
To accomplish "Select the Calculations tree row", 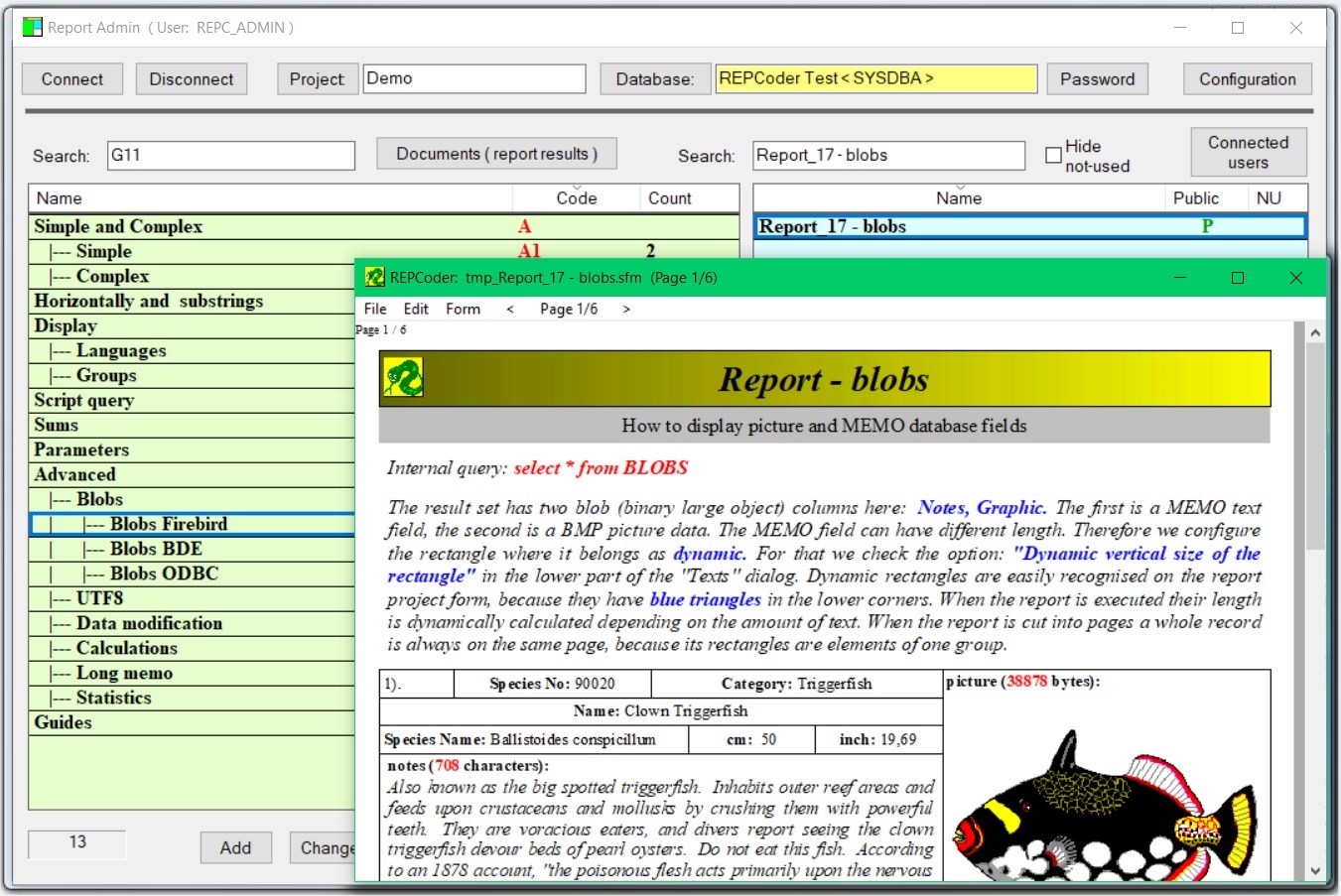I will pos(192,648).
